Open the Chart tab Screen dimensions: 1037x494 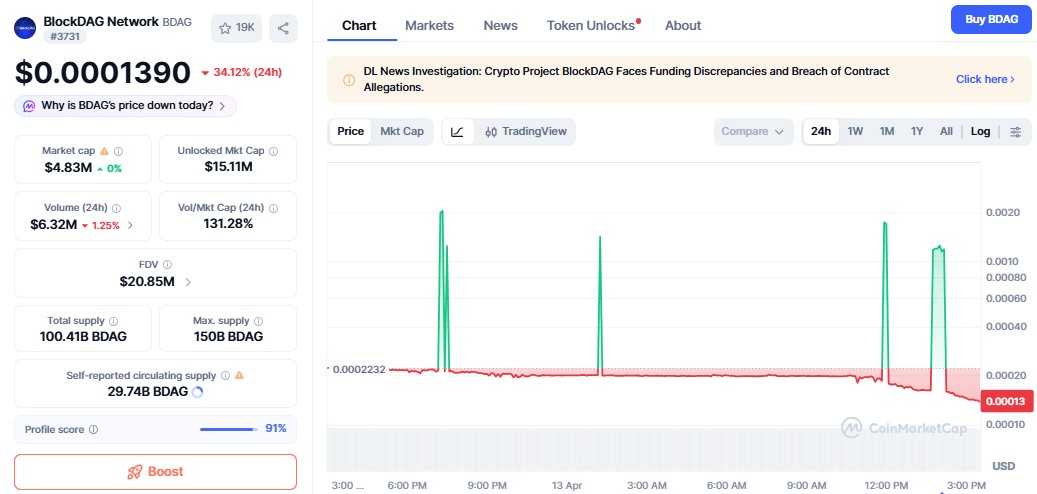(x=359, y=26)
